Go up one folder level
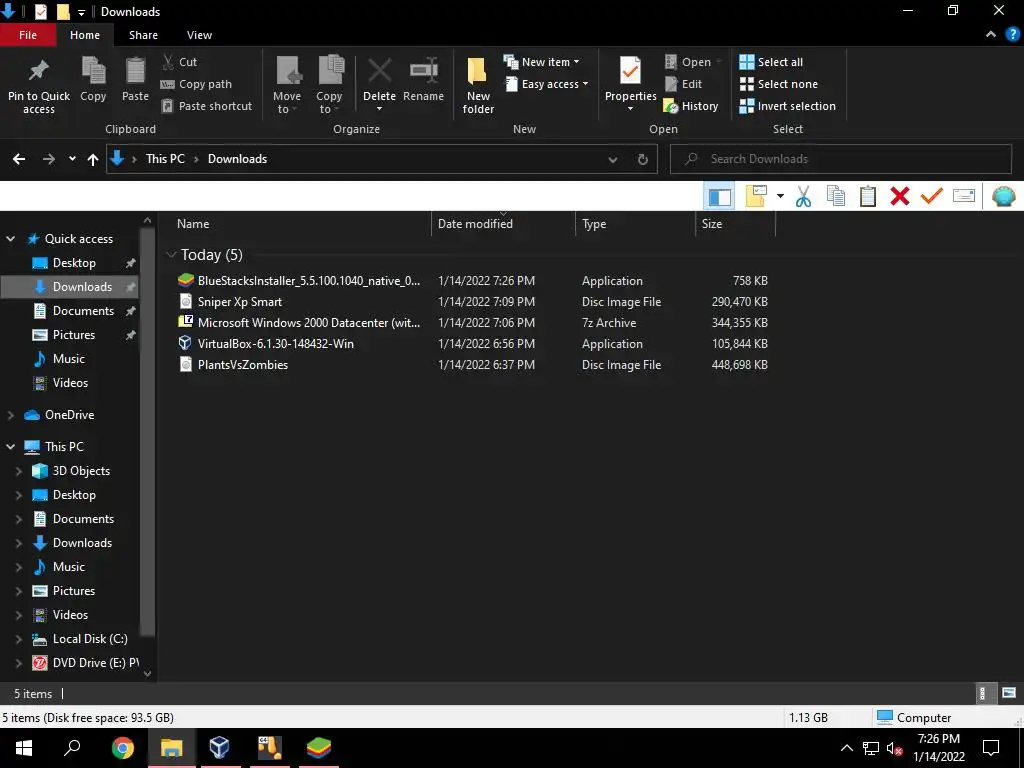Screen dimensions: 1024x768 (93, 159)
